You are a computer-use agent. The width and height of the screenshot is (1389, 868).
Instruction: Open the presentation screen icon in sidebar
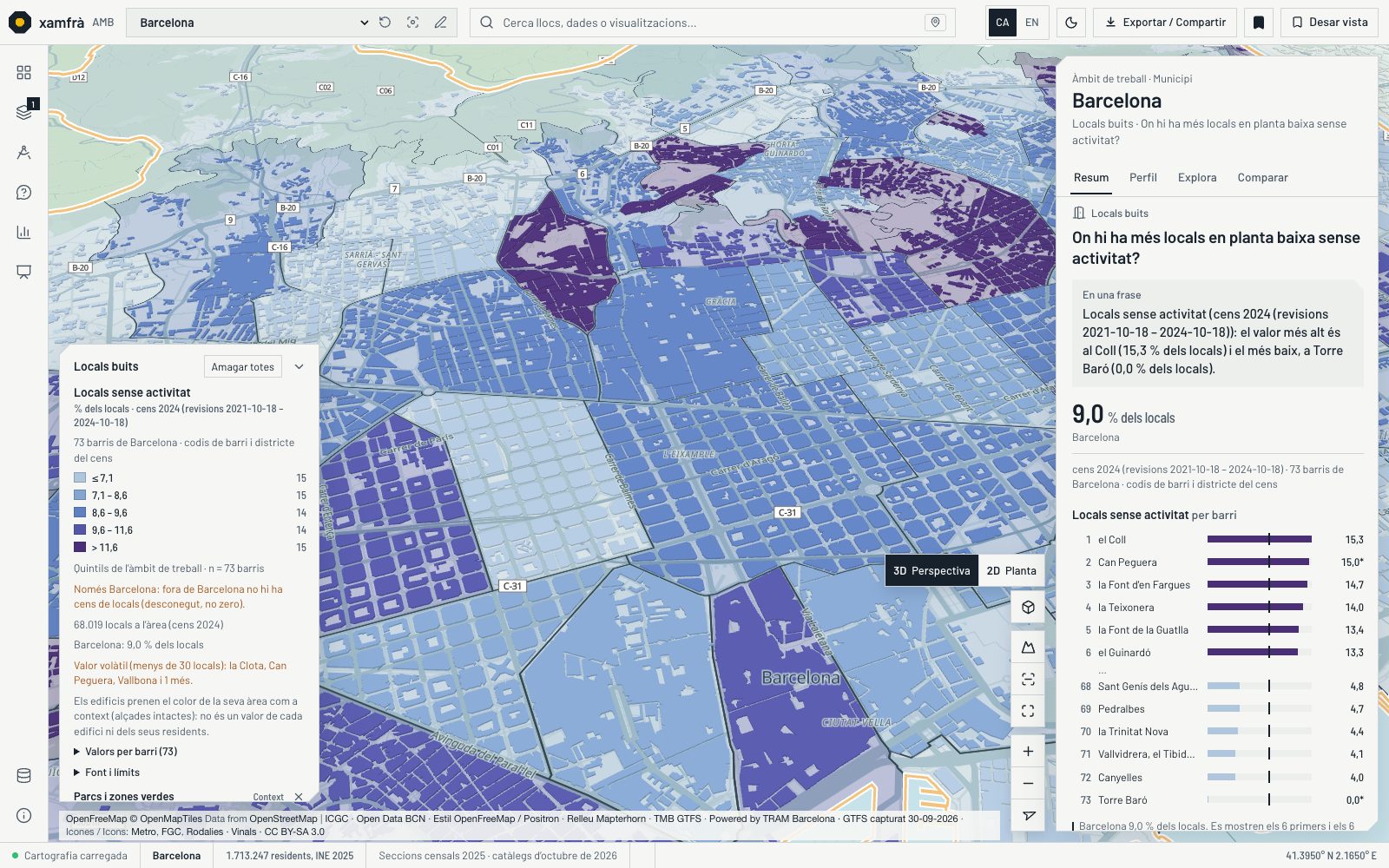point(23,272)
